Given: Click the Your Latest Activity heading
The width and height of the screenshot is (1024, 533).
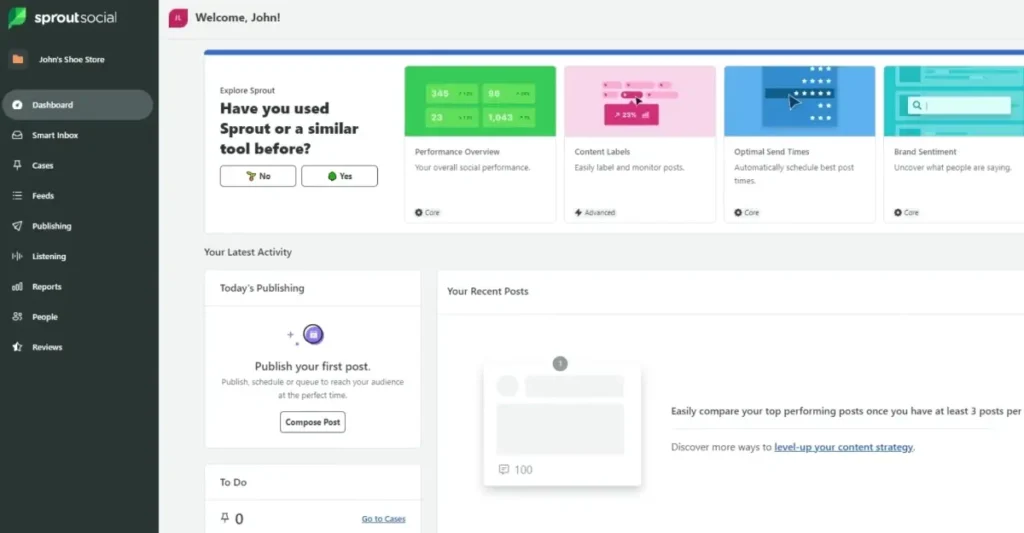Looking at the screenshot, I should [x=248, y=252].
